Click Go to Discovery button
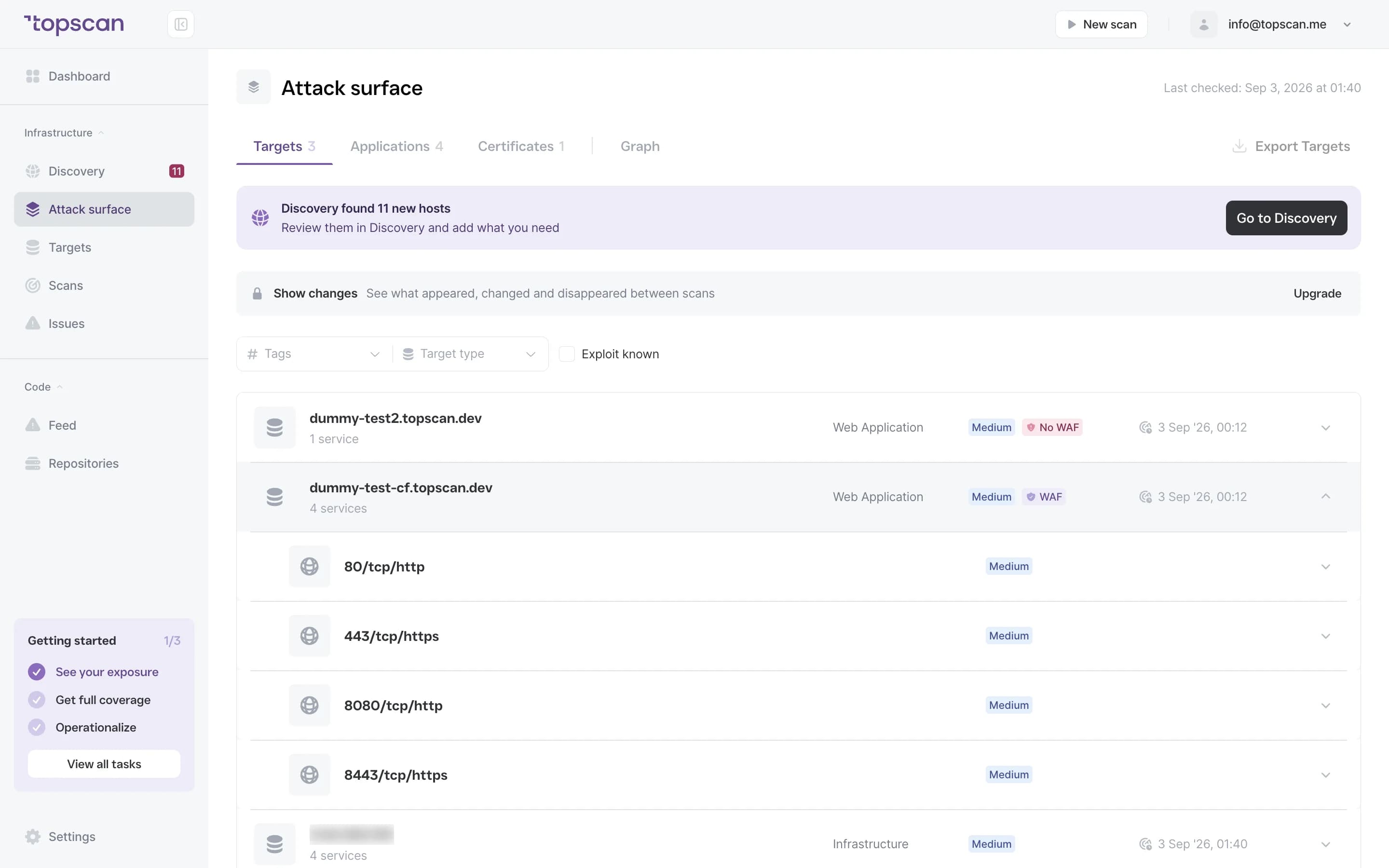This screenshot has width=1389, height=868. coord(1286,217)
